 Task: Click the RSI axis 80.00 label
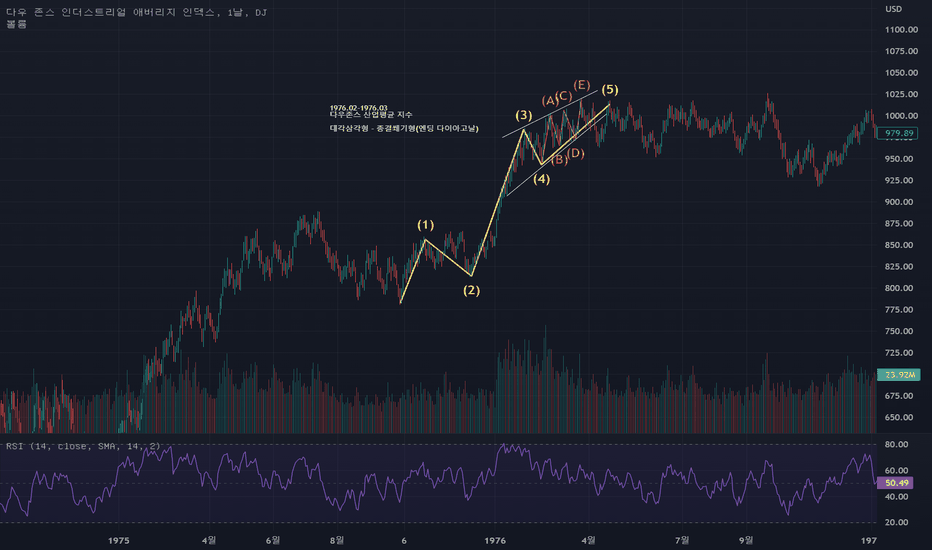coord(896,444)
